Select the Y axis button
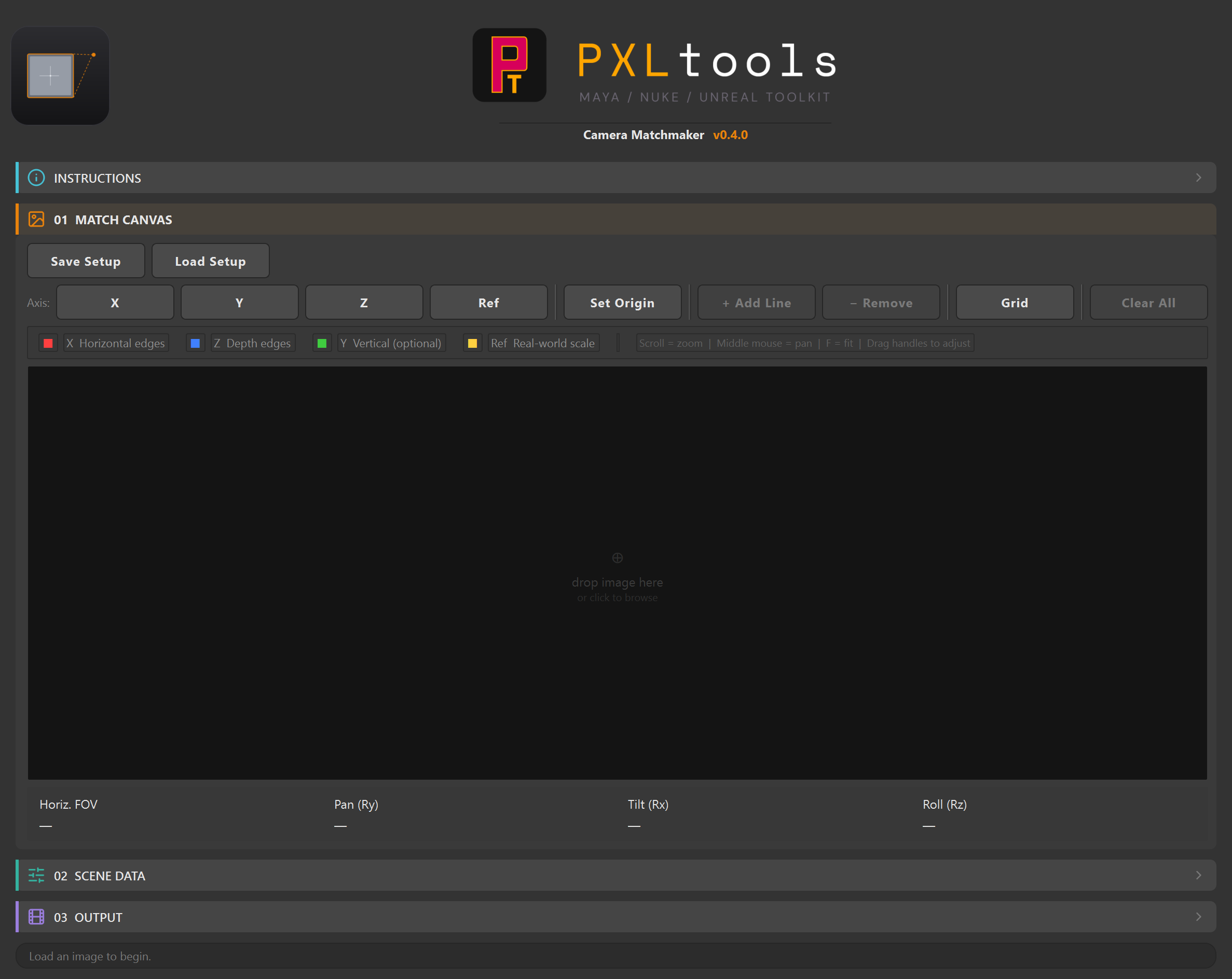 coord(239,302)
